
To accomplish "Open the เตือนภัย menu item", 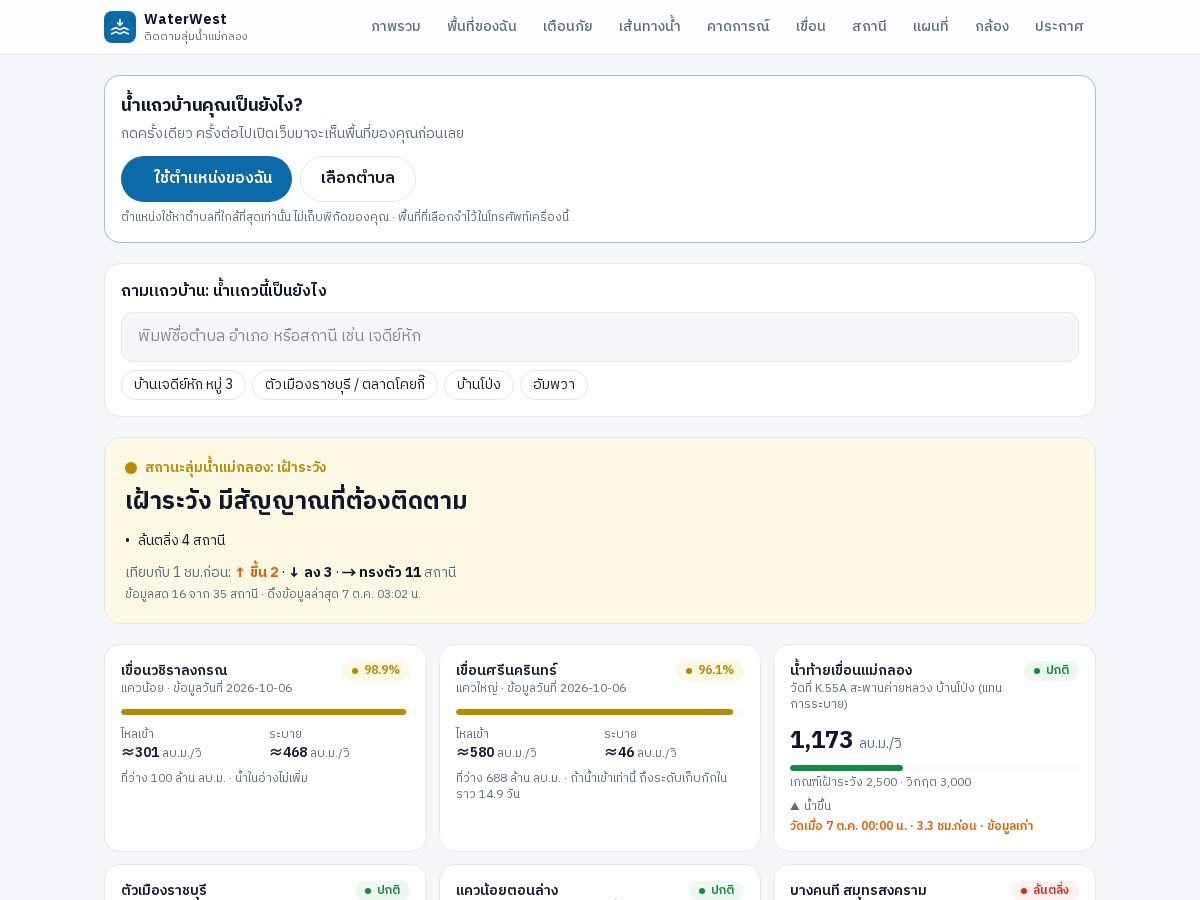I will pos(568,27).
